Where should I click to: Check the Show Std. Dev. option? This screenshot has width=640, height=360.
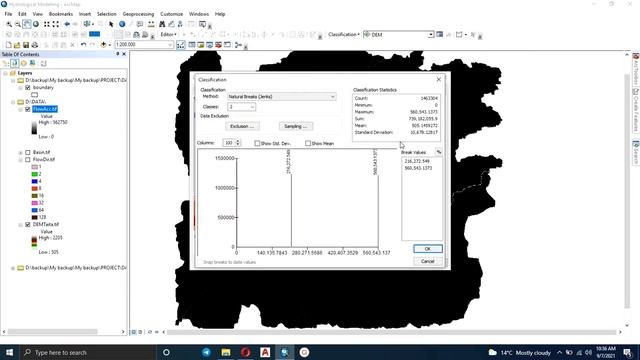(257, 143)
